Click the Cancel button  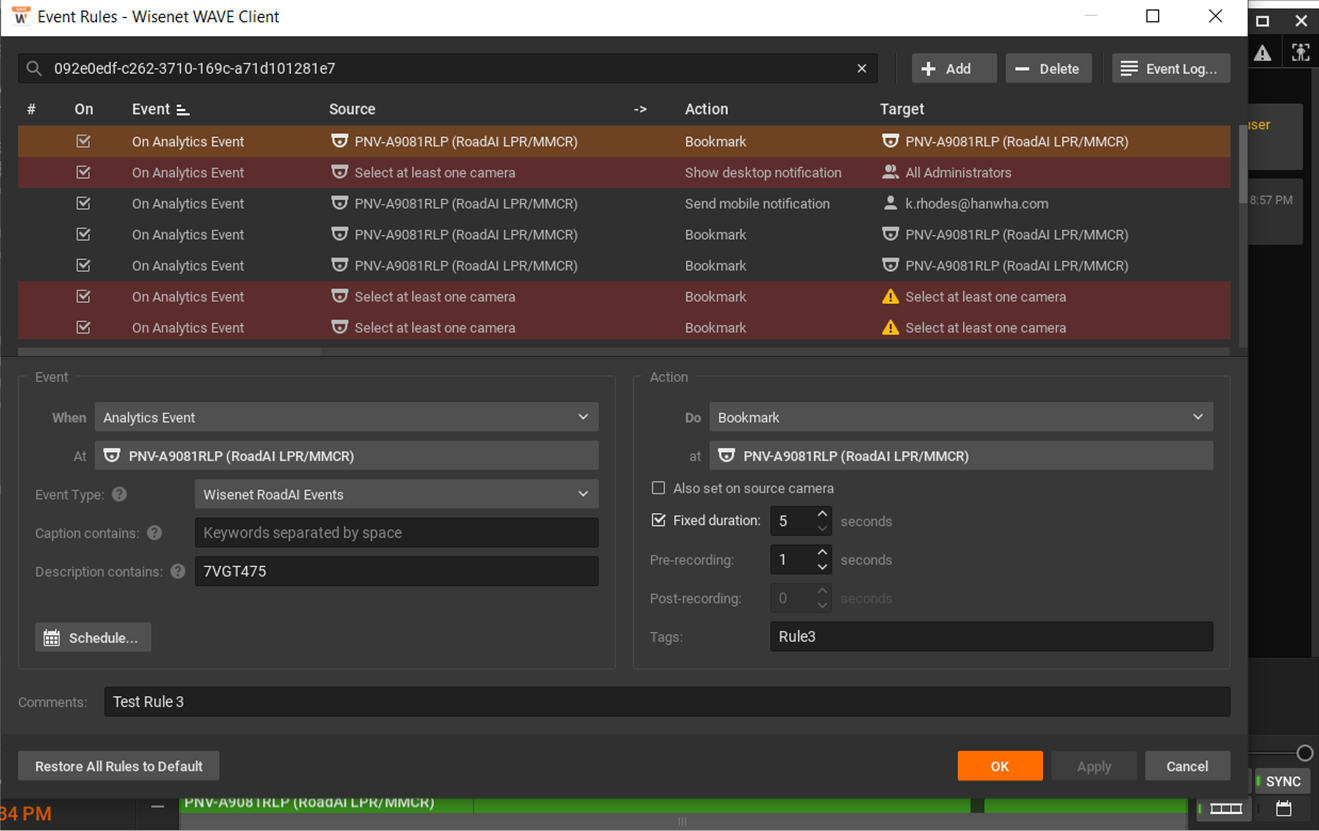pyautogui.click(x=1187, y=766)
